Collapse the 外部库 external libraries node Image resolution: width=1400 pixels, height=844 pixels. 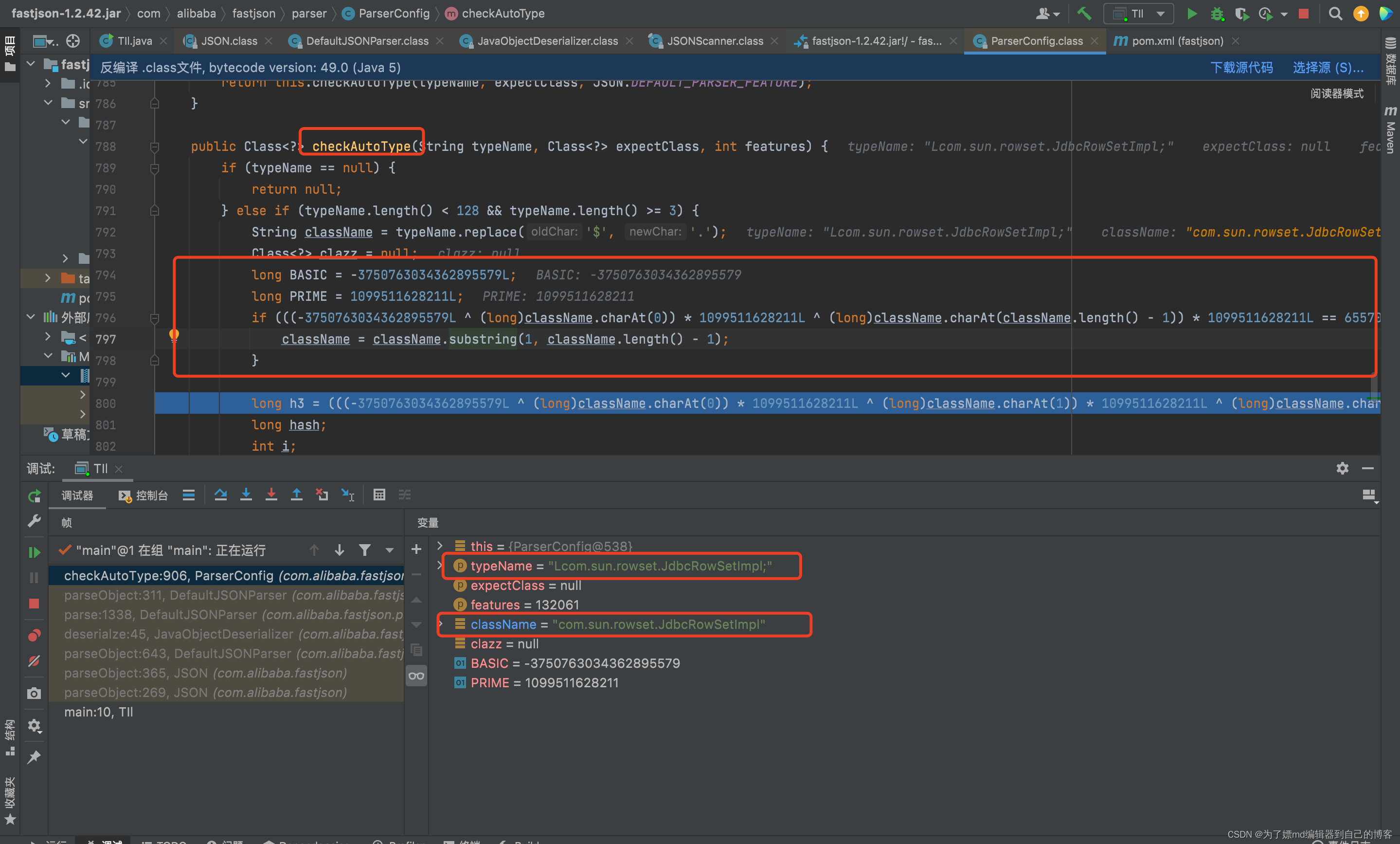(31, 316)
